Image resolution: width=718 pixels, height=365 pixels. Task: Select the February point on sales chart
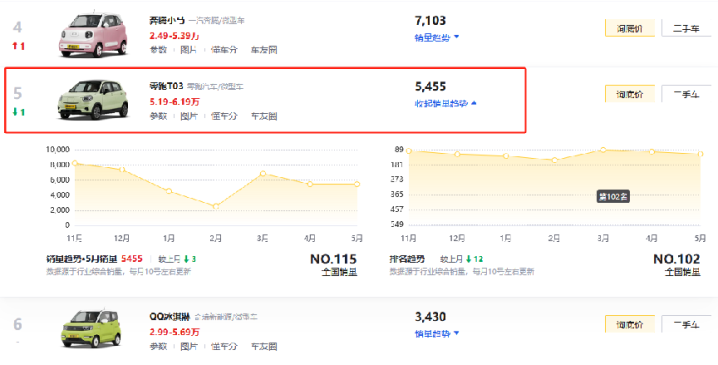coord(216,207)
